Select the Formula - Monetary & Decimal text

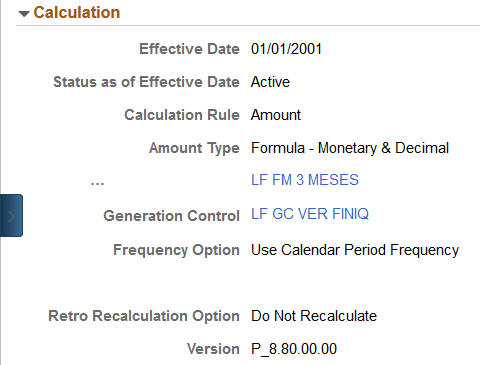(x=350, y=148)
